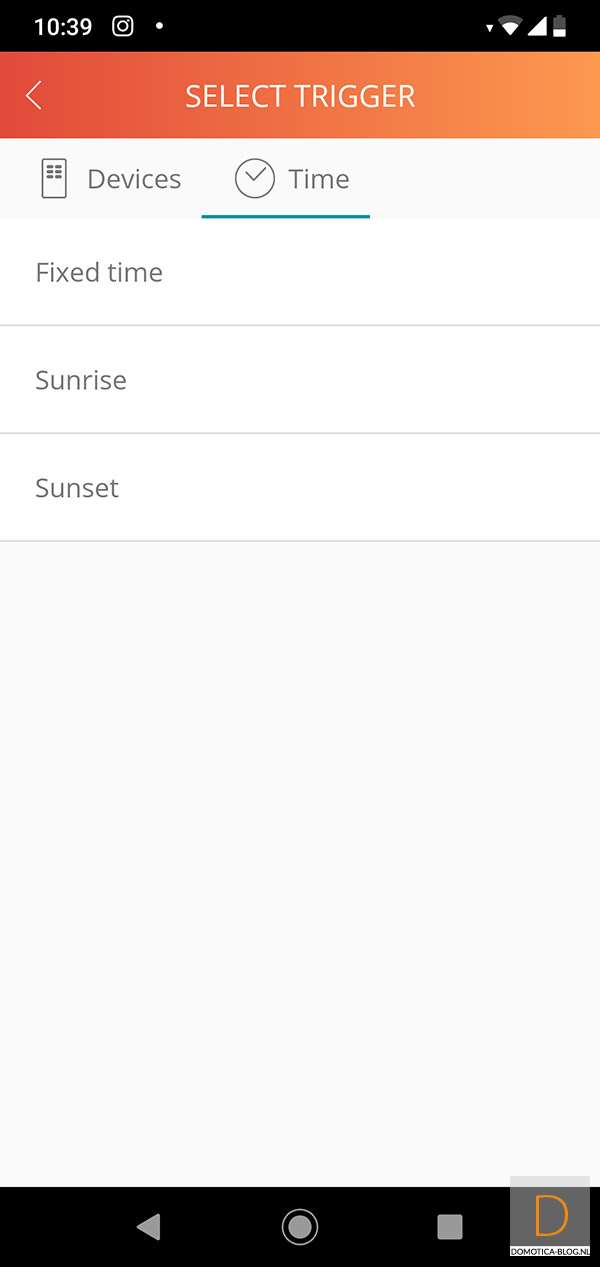The image size is (600, 1267).
Task: Click the clock icon beside Time
Action: [x=255, y=179]
